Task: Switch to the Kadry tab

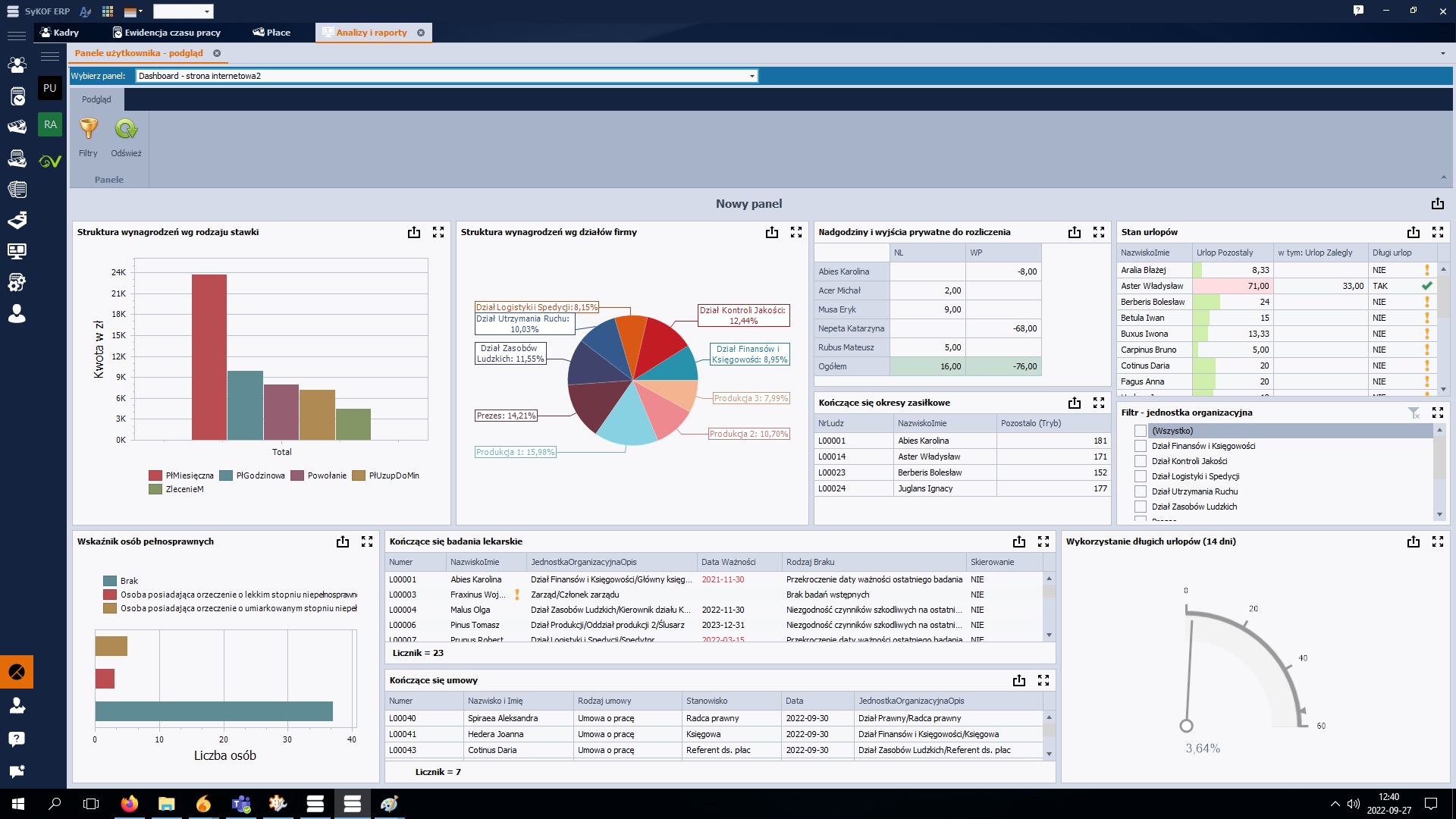Action: 59,33
